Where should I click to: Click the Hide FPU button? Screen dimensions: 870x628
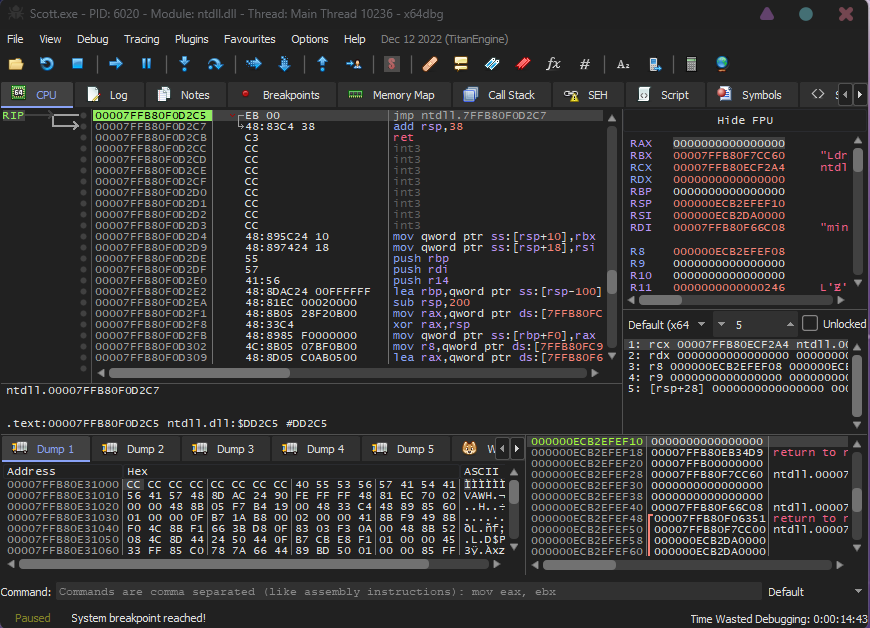[745, 121]
